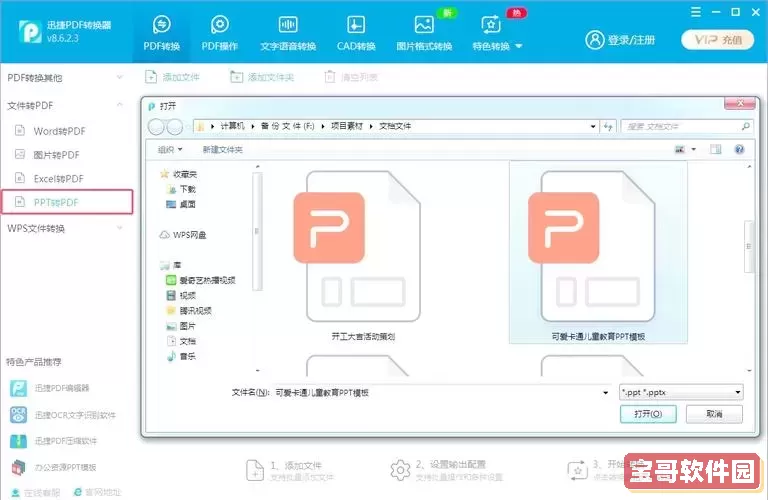Select WPS网盘 in the navigation tree
The width and height of the screenshot is (768, 500).
pyautogui.click(x=183, y=235)
